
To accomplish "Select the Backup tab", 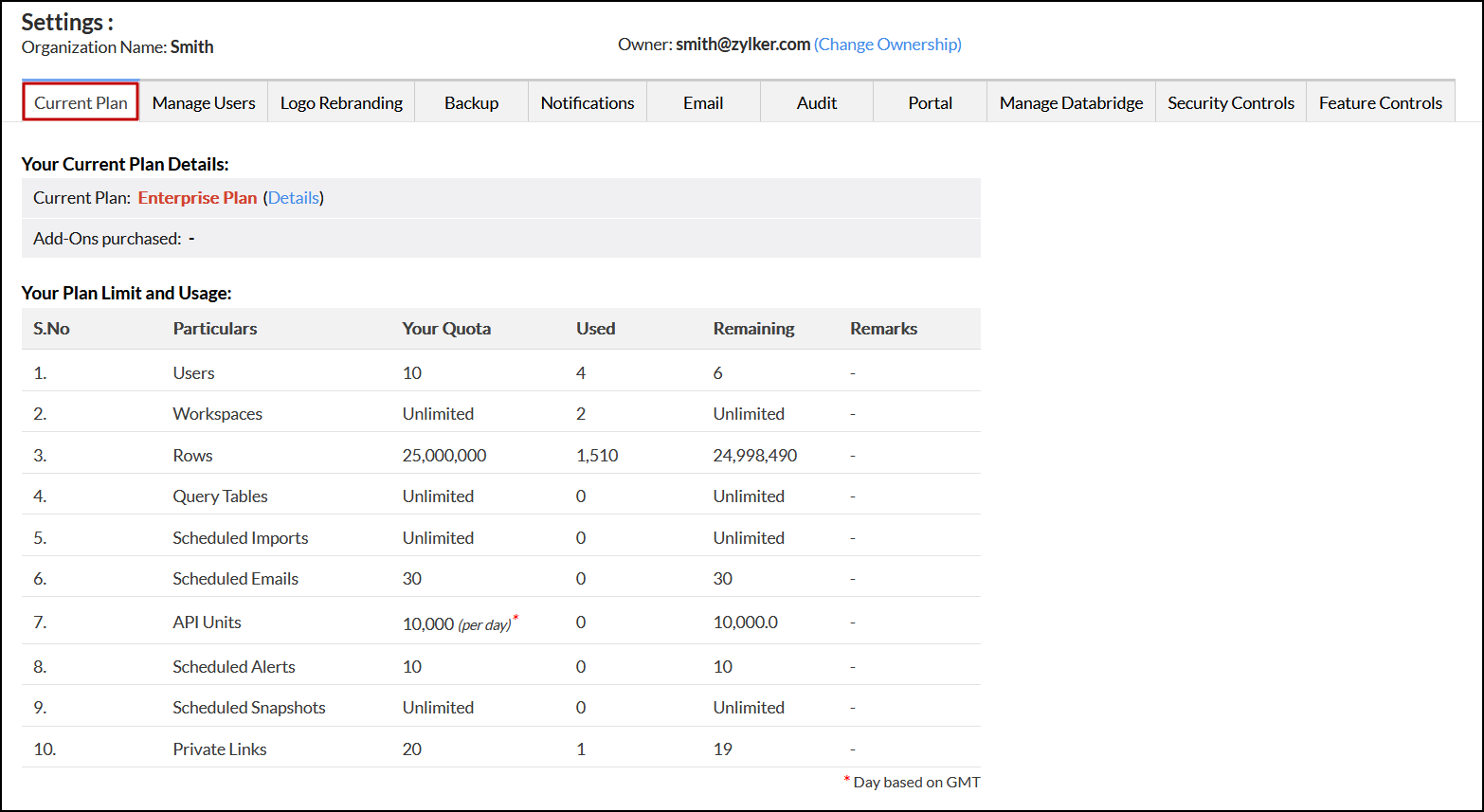I will point(471,102).
